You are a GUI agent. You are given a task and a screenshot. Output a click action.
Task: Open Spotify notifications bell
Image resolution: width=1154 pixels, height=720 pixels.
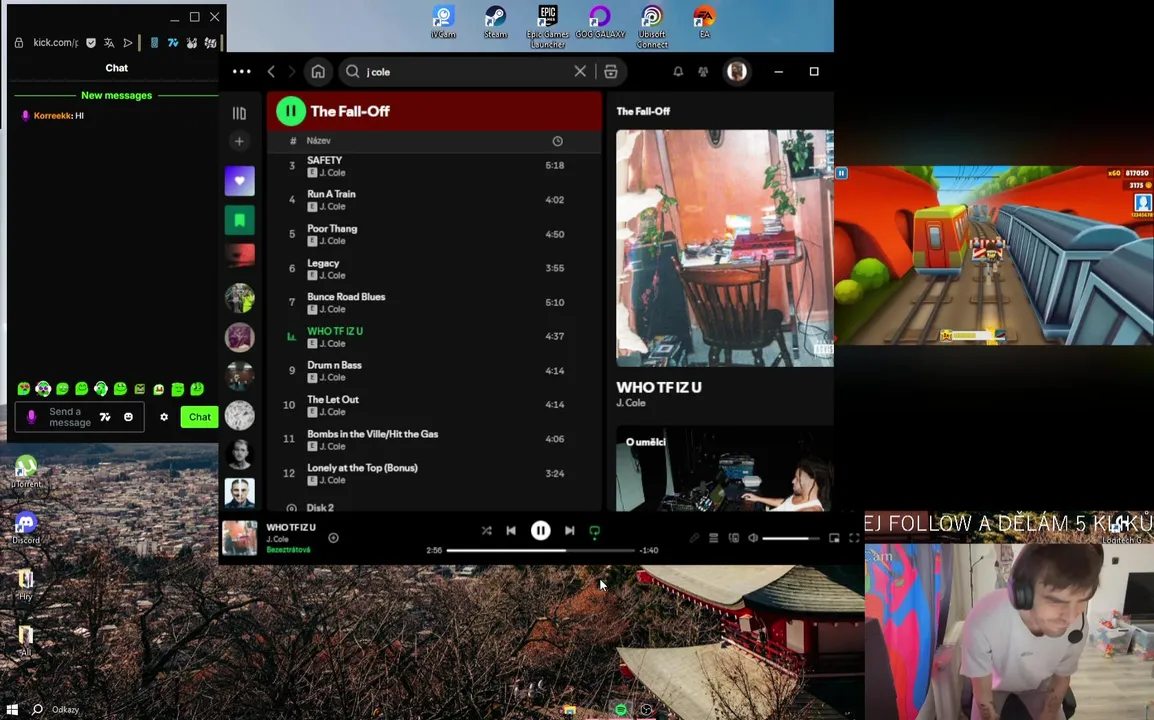(678, 71)
